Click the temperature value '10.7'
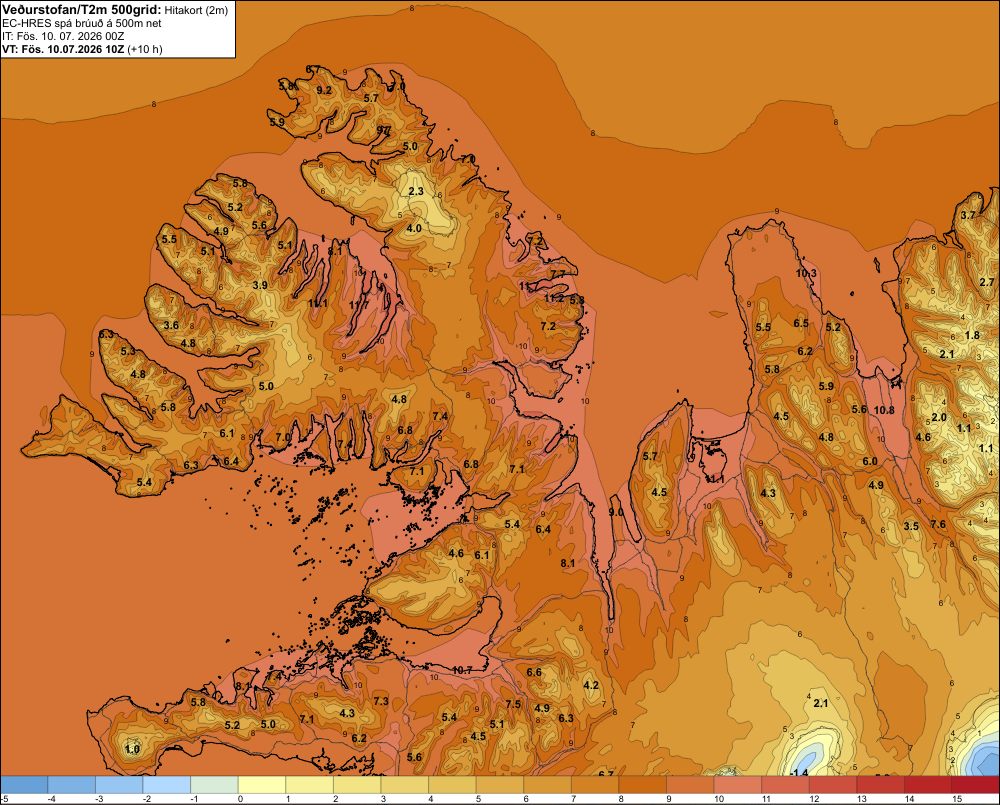1000x805 pixels. (462, 670)
